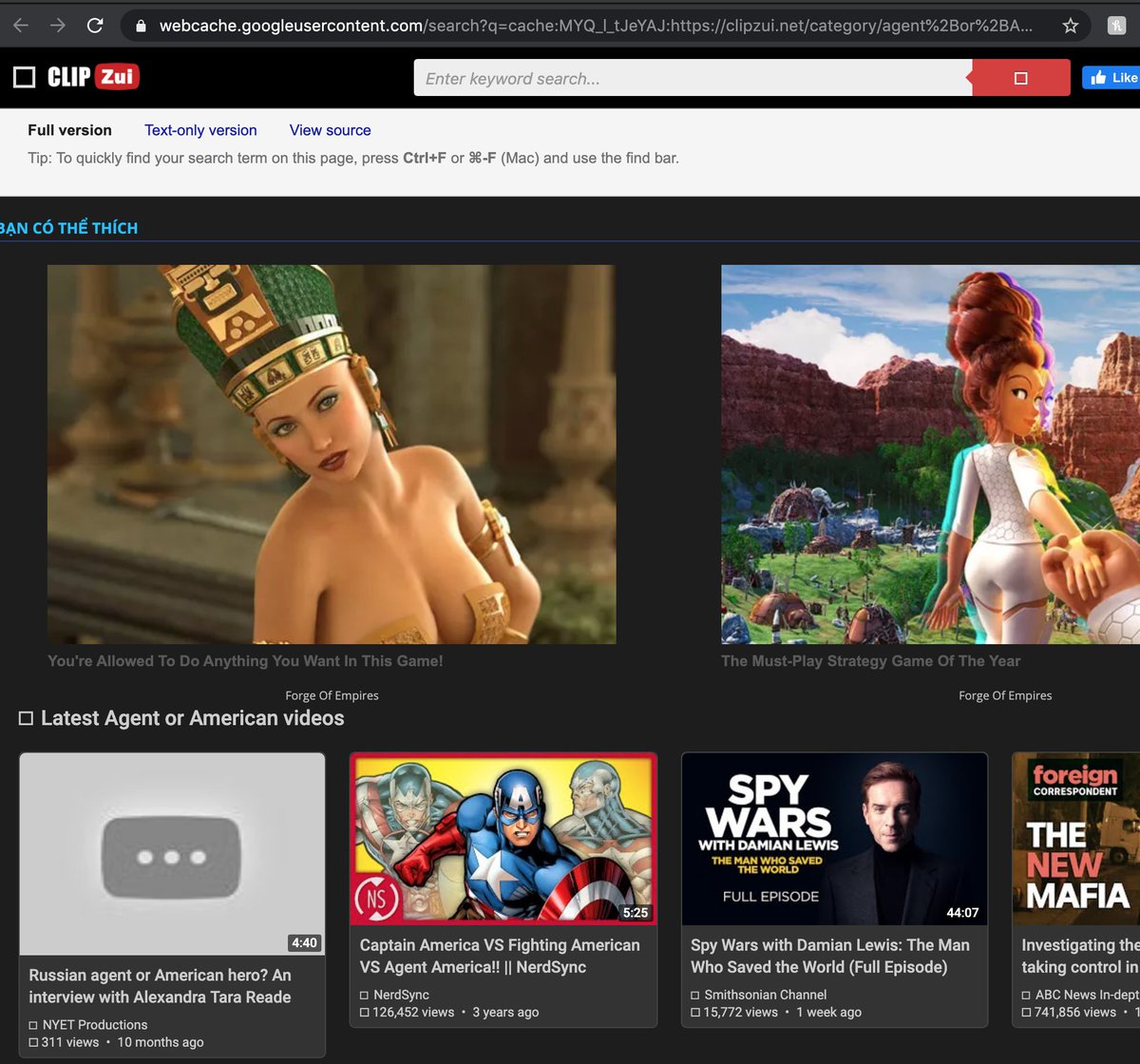Click the browser forward arrow
This screenshot has width=1140, height=1064.
coord(57,26)
